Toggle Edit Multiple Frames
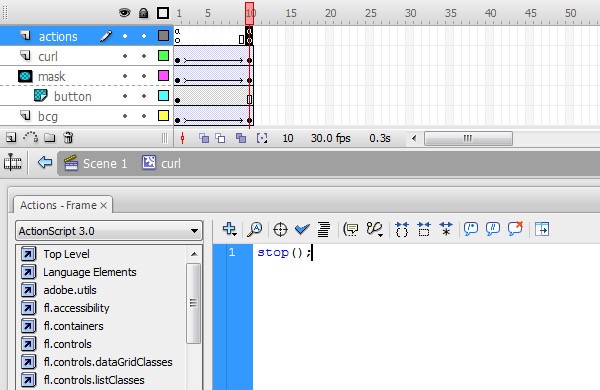The width and height of the screenshot is (600, 390). pyautogui.click(x=241, y=138)
